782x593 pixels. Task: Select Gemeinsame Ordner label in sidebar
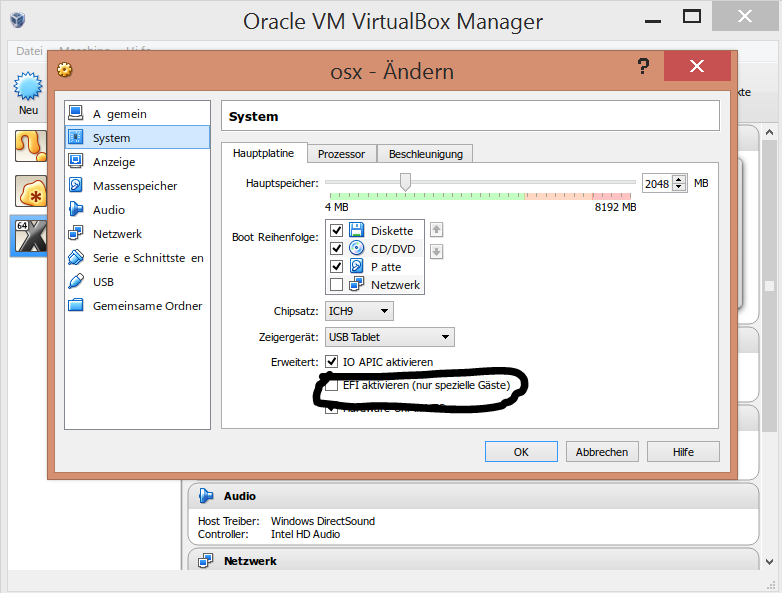148,306
